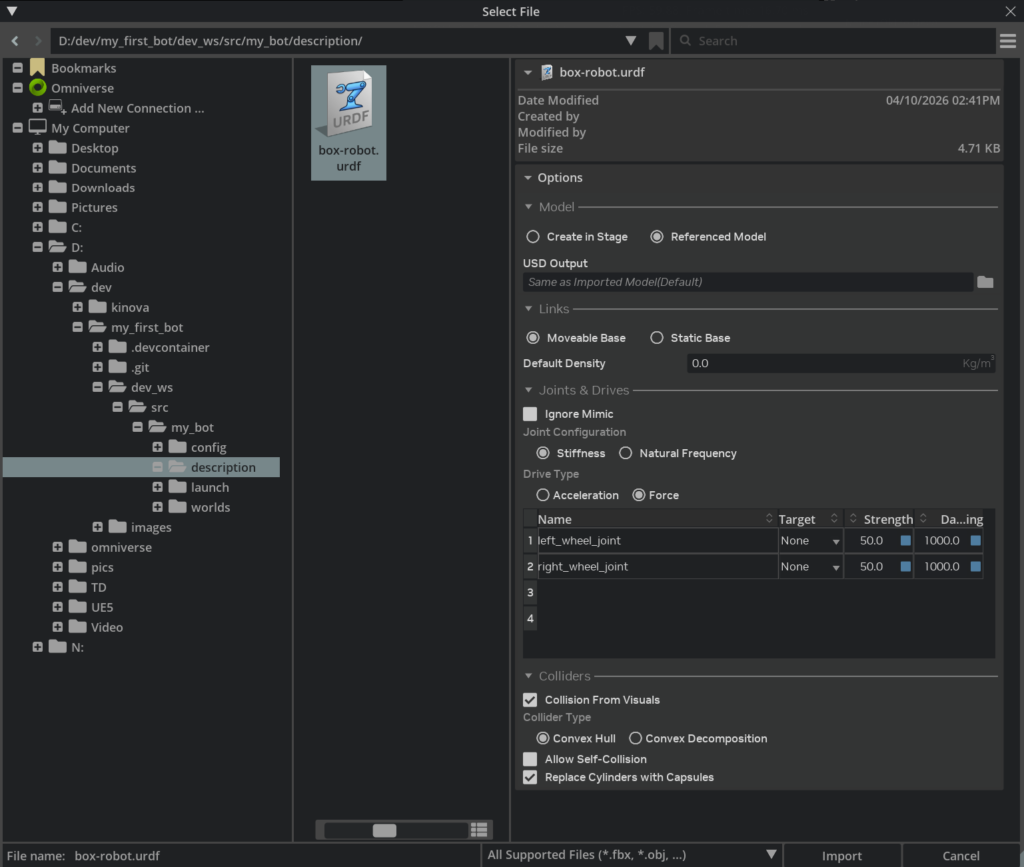Toggle grid/list view icon at bottom
This screenshot has width=1024, height=867.
point(479,830)
